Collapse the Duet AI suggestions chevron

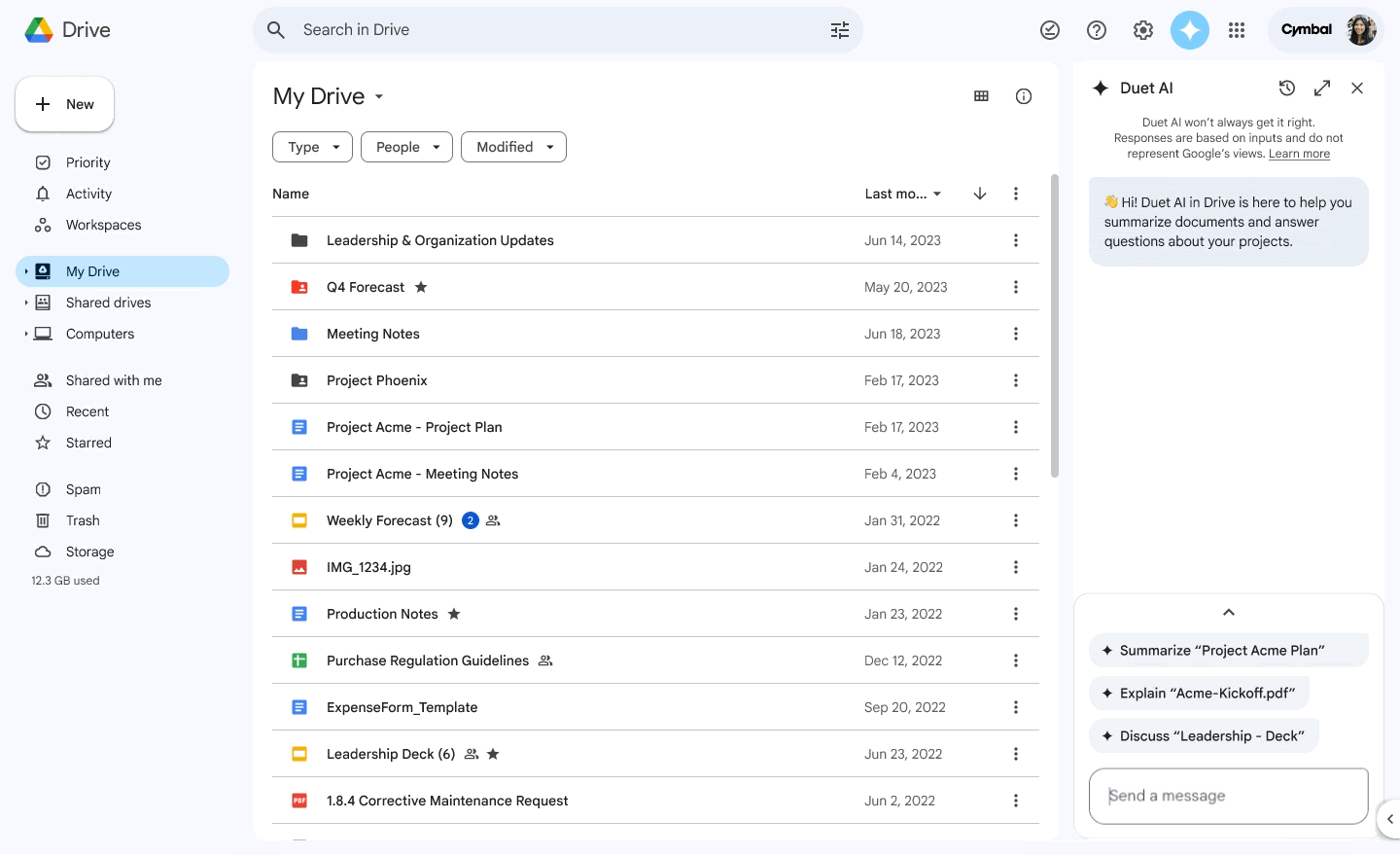coord(1229,612)
